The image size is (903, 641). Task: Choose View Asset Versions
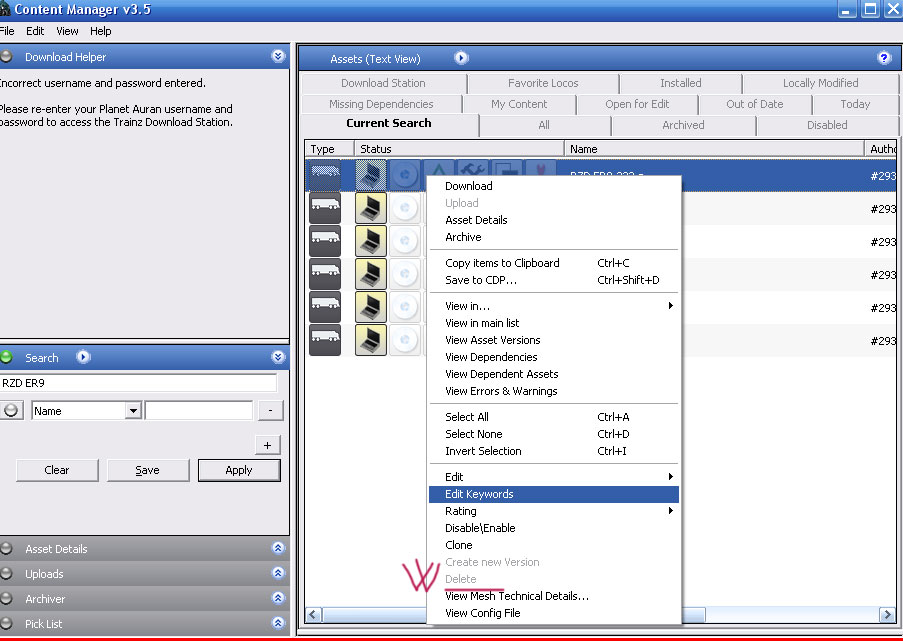[553, 340]
